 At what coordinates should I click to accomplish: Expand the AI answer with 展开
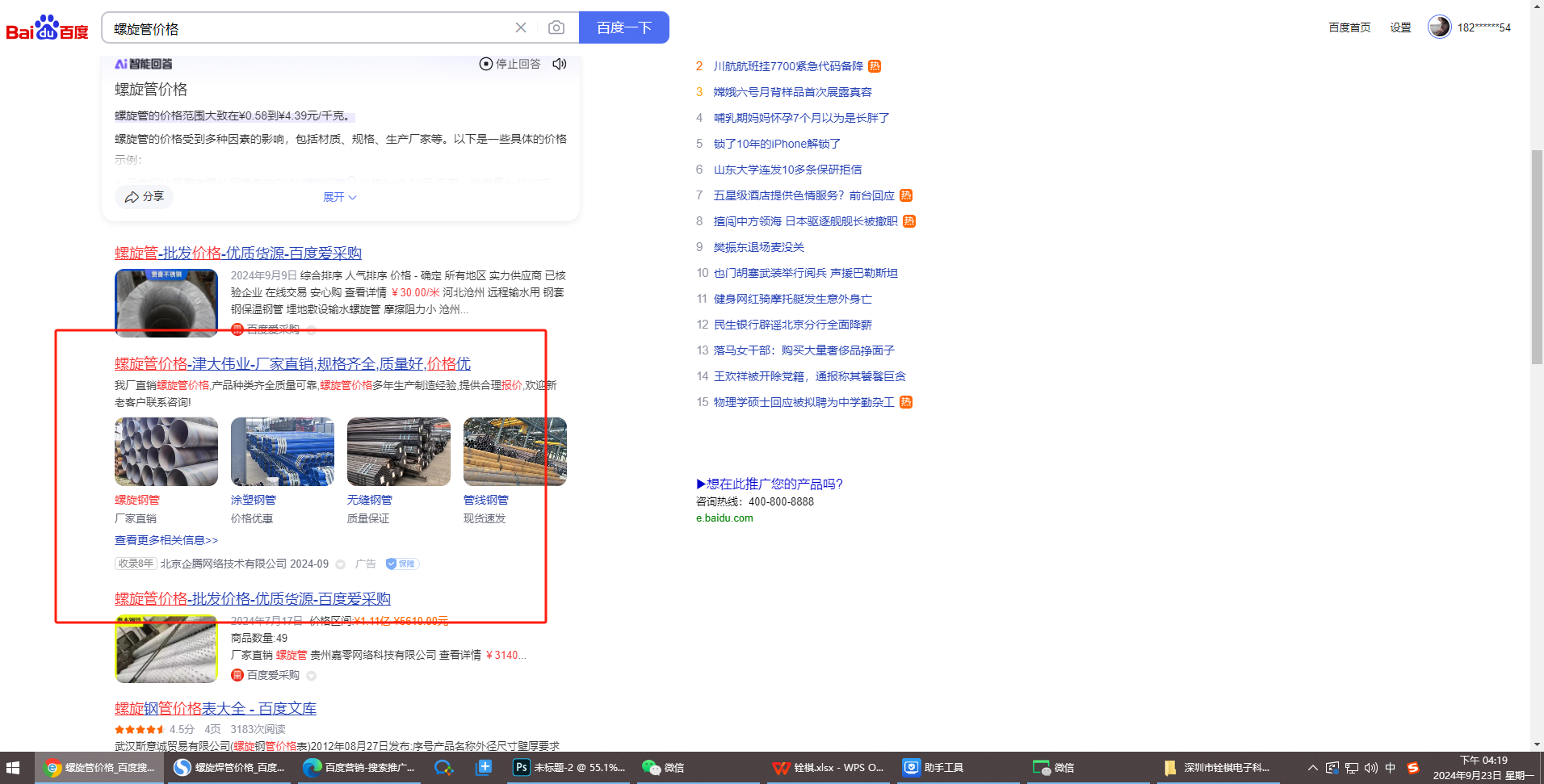tap(340, 197)
